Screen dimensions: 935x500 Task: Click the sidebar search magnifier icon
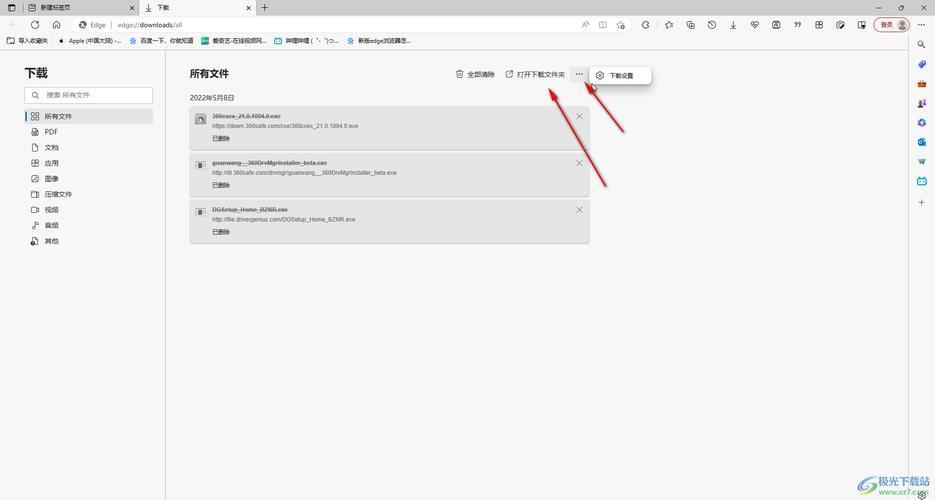pyautogui.click(x=922, y=45)
